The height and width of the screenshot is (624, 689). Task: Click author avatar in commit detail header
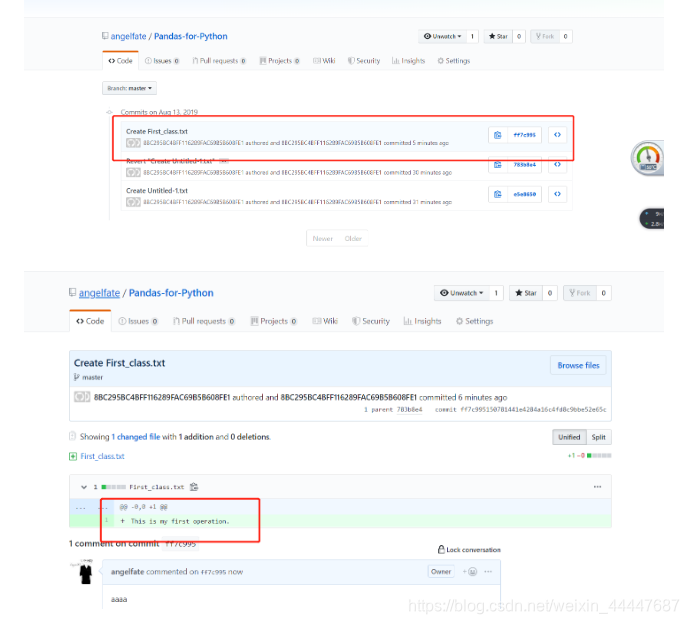82,397
